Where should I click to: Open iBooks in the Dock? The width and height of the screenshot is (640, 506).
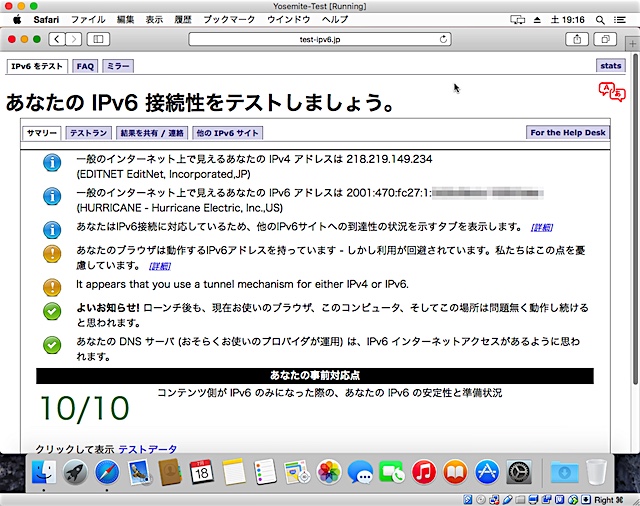(x=455, y=472)
